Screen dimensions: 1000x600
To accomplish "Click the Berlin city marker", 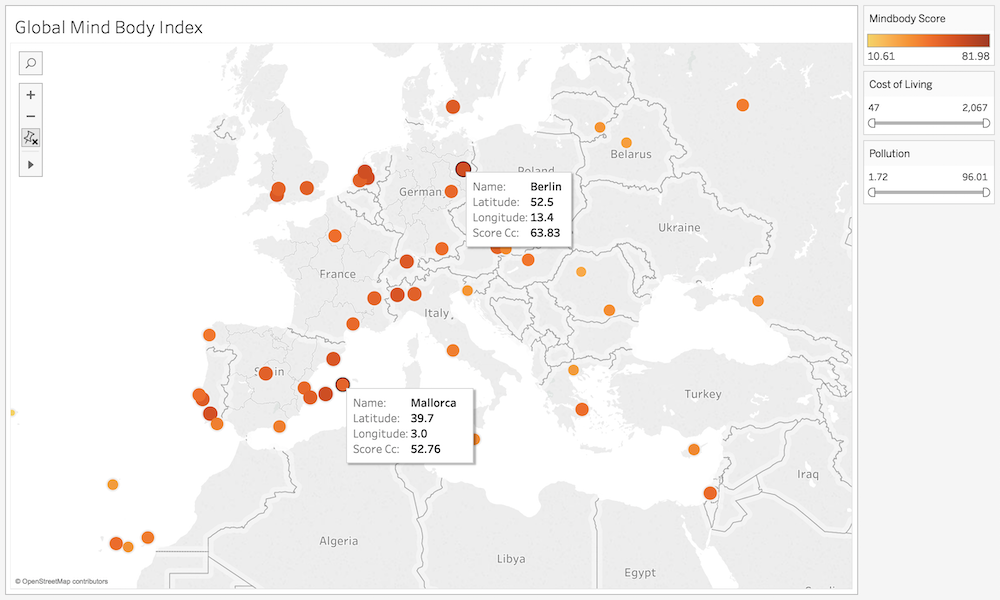I will 462,170.
